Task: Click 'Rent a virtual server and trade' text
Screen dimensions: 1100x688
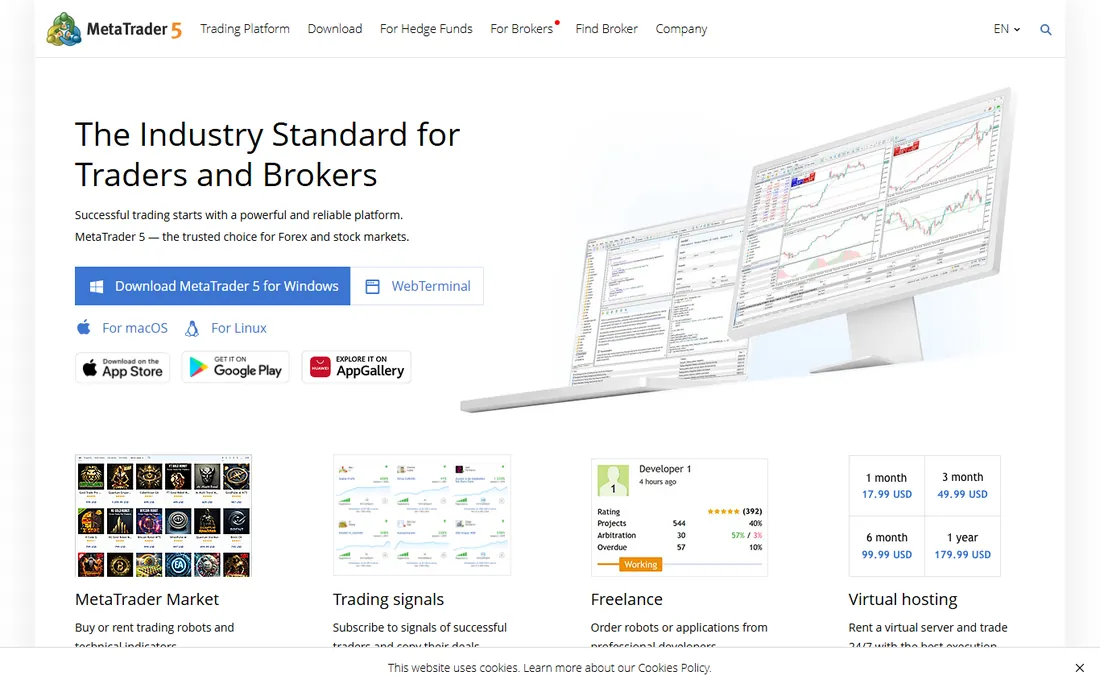Action: coord(927,627)
